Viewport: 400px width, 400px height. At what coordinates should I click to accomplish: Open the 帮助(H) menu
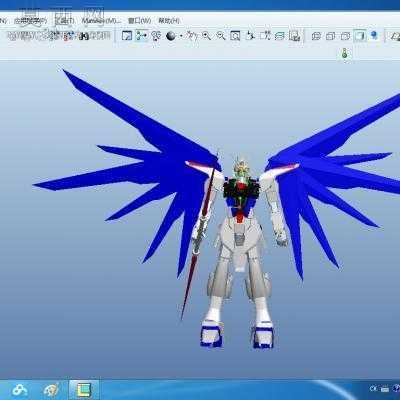(169, 21)
